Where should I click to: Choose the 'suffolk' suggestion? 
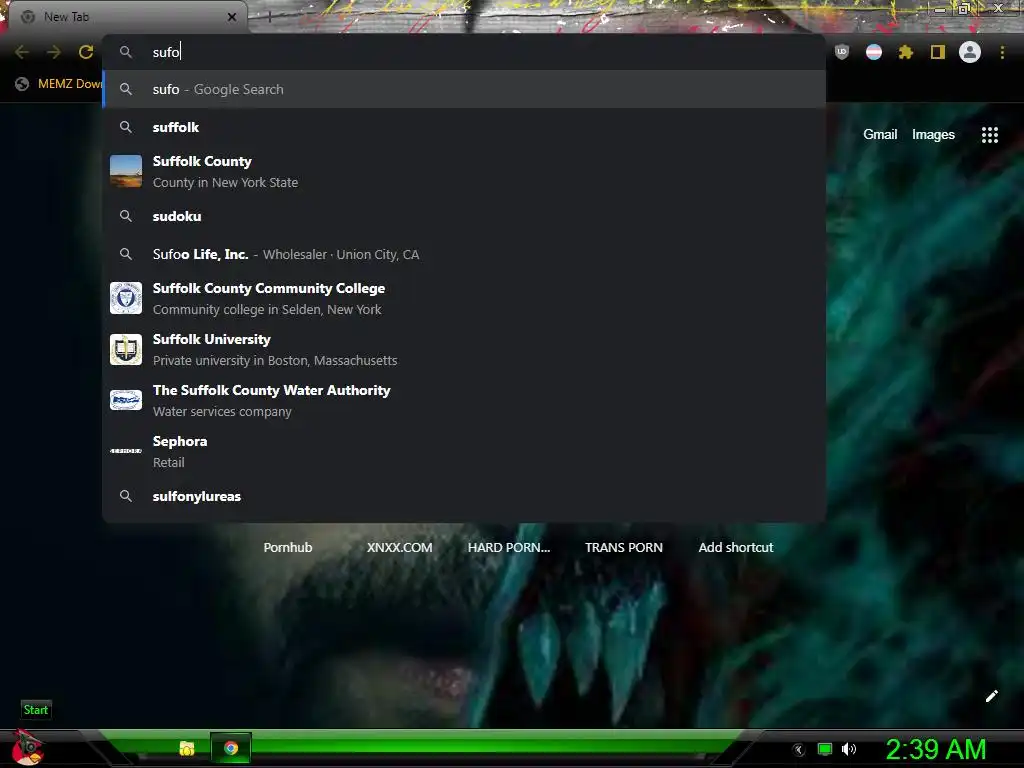point(464,127)
